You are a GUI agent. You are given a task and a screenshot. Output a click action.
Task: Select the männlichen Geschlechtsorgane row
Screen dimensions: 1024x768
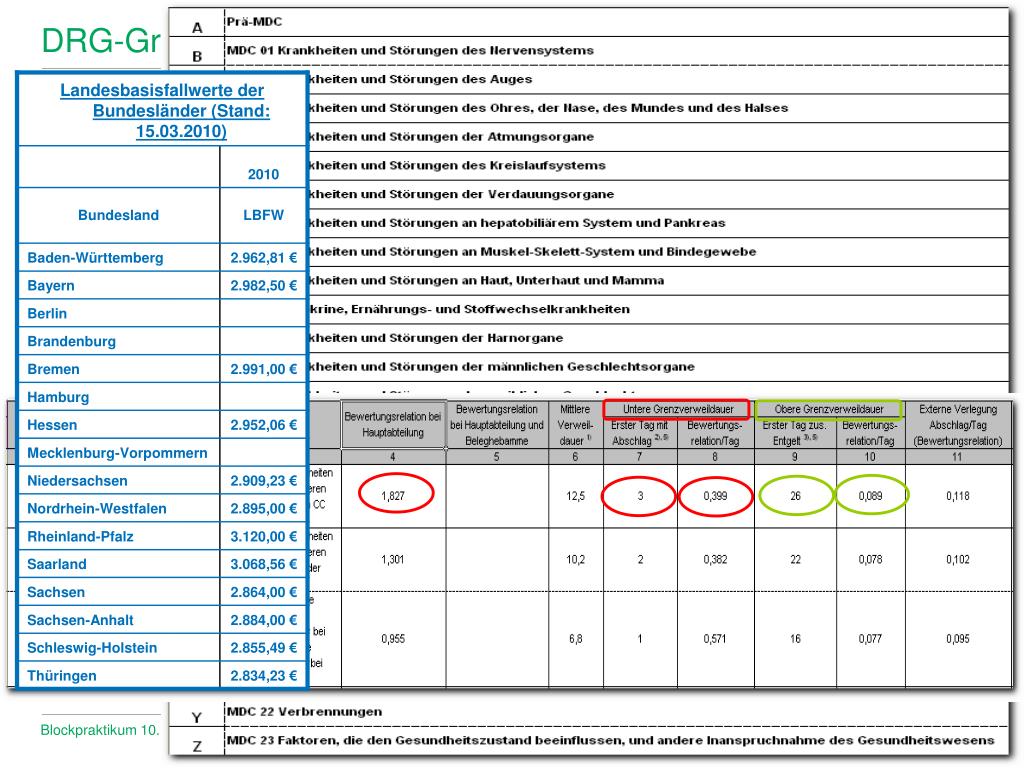tap(658, 366)
